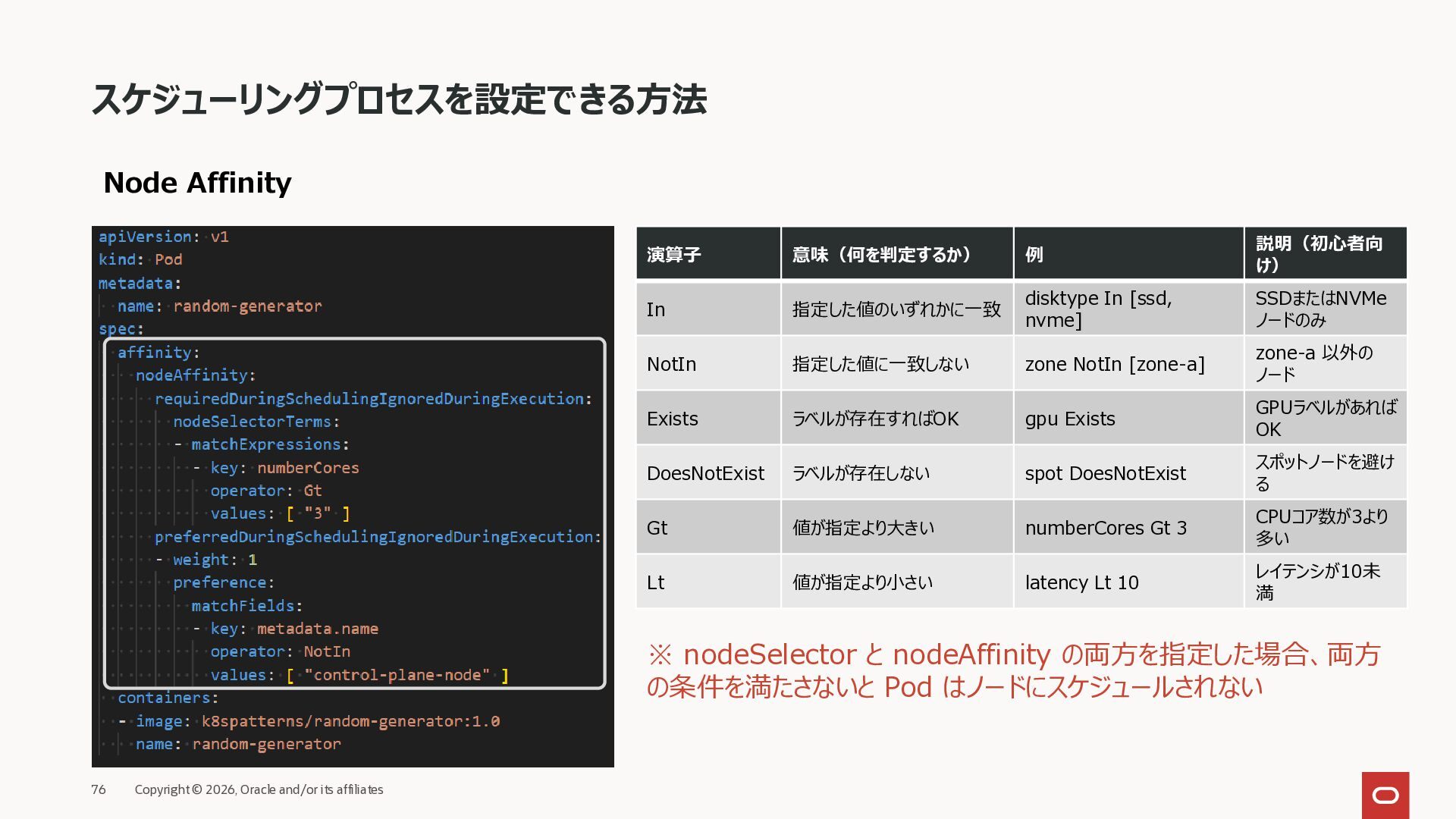Select the Node Affinity heading

coord(197,183)
